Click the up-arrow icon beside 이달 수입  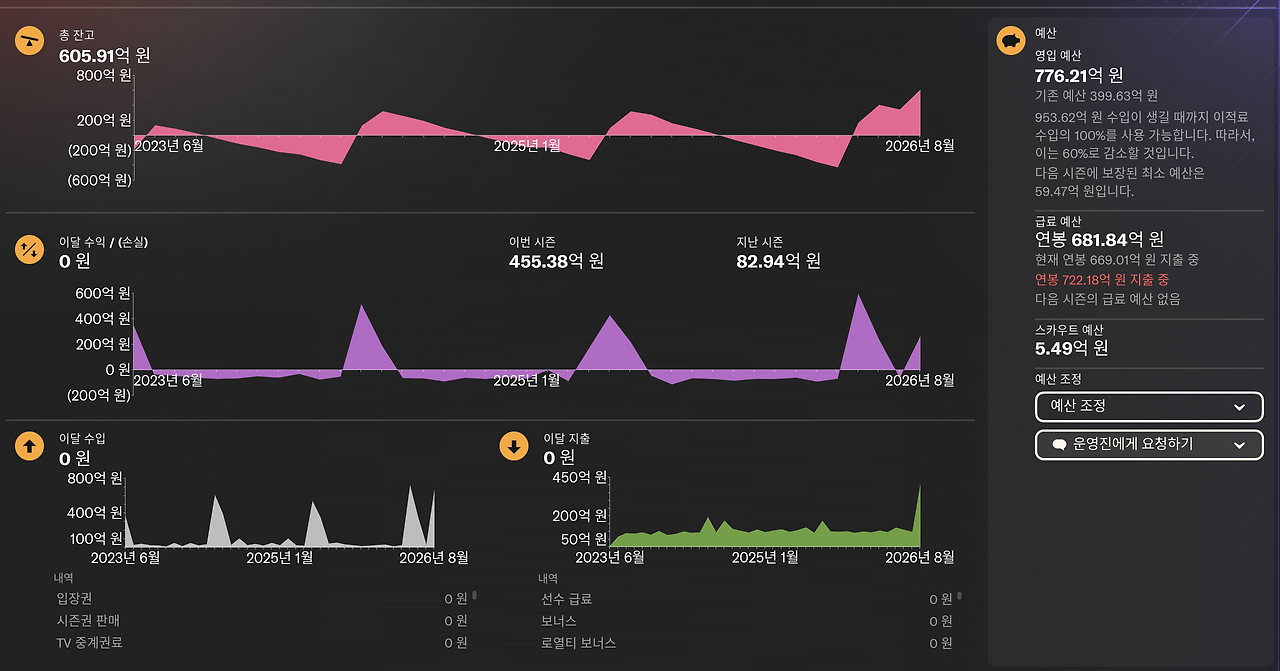(x=28, y=446)
